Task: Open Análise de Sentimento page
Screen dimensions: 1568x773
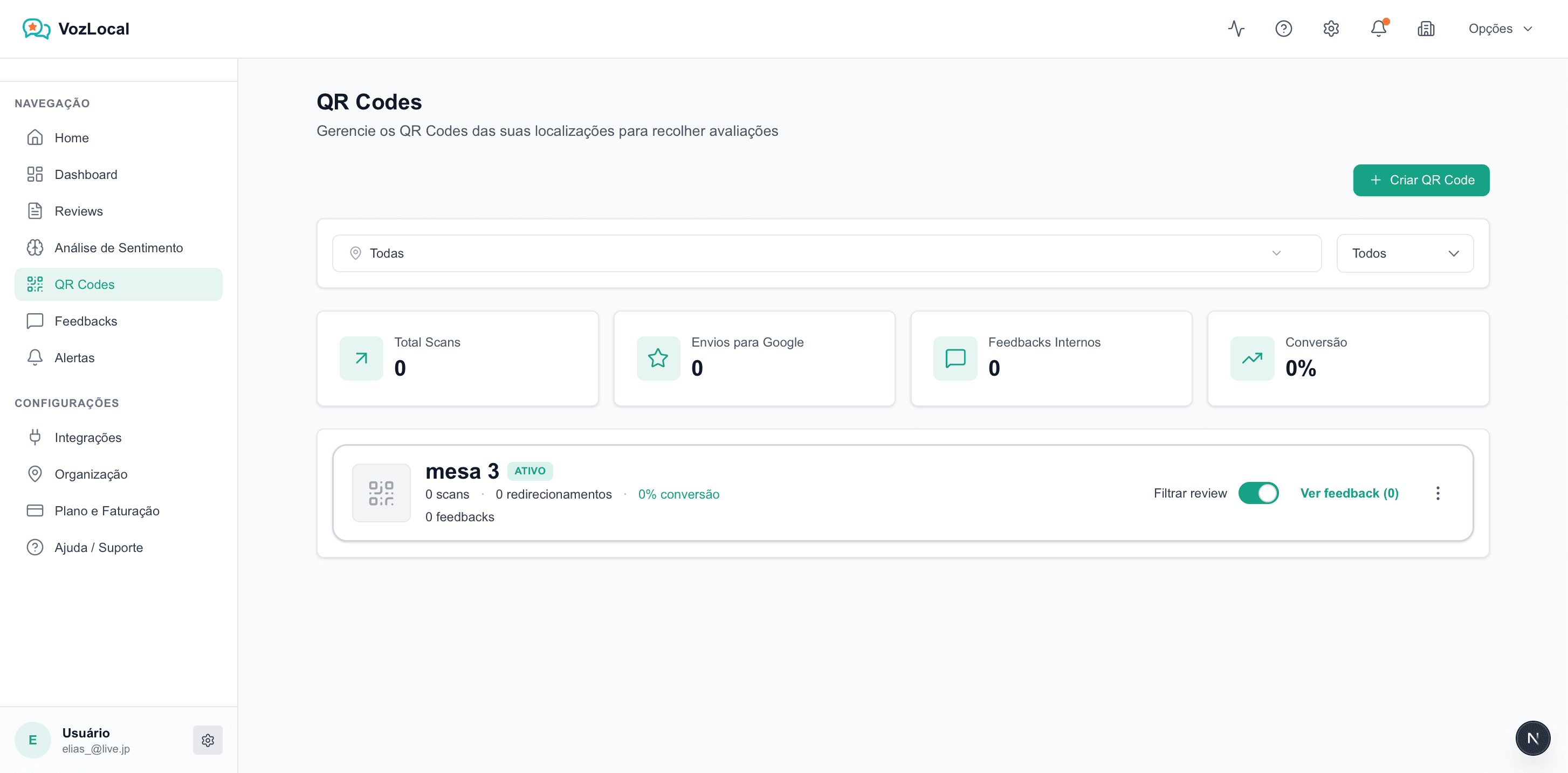Action: (x=118, y=248)
